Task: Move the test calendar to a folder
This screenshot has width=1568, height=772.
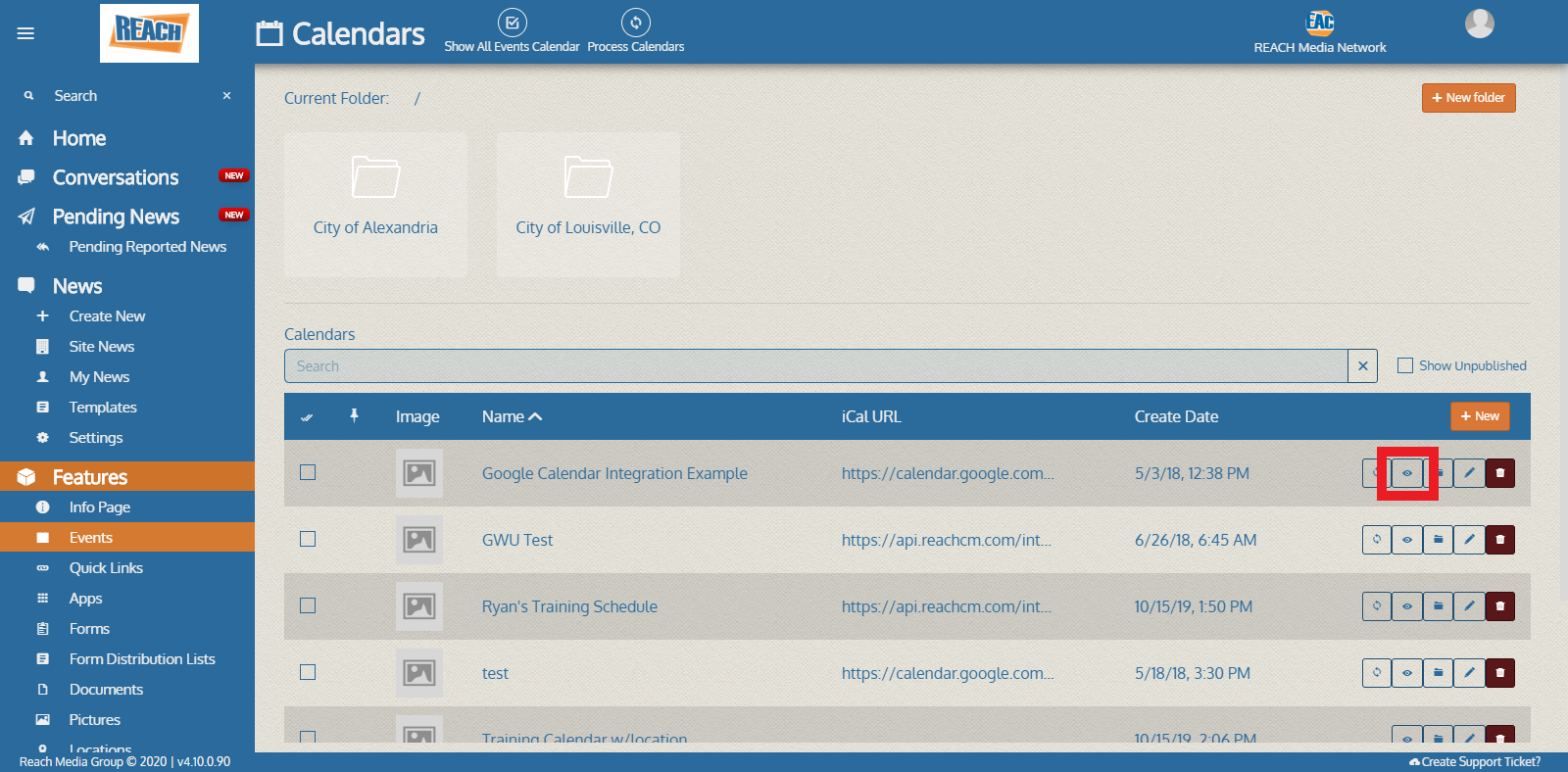Action: (x=1438, y=673)
